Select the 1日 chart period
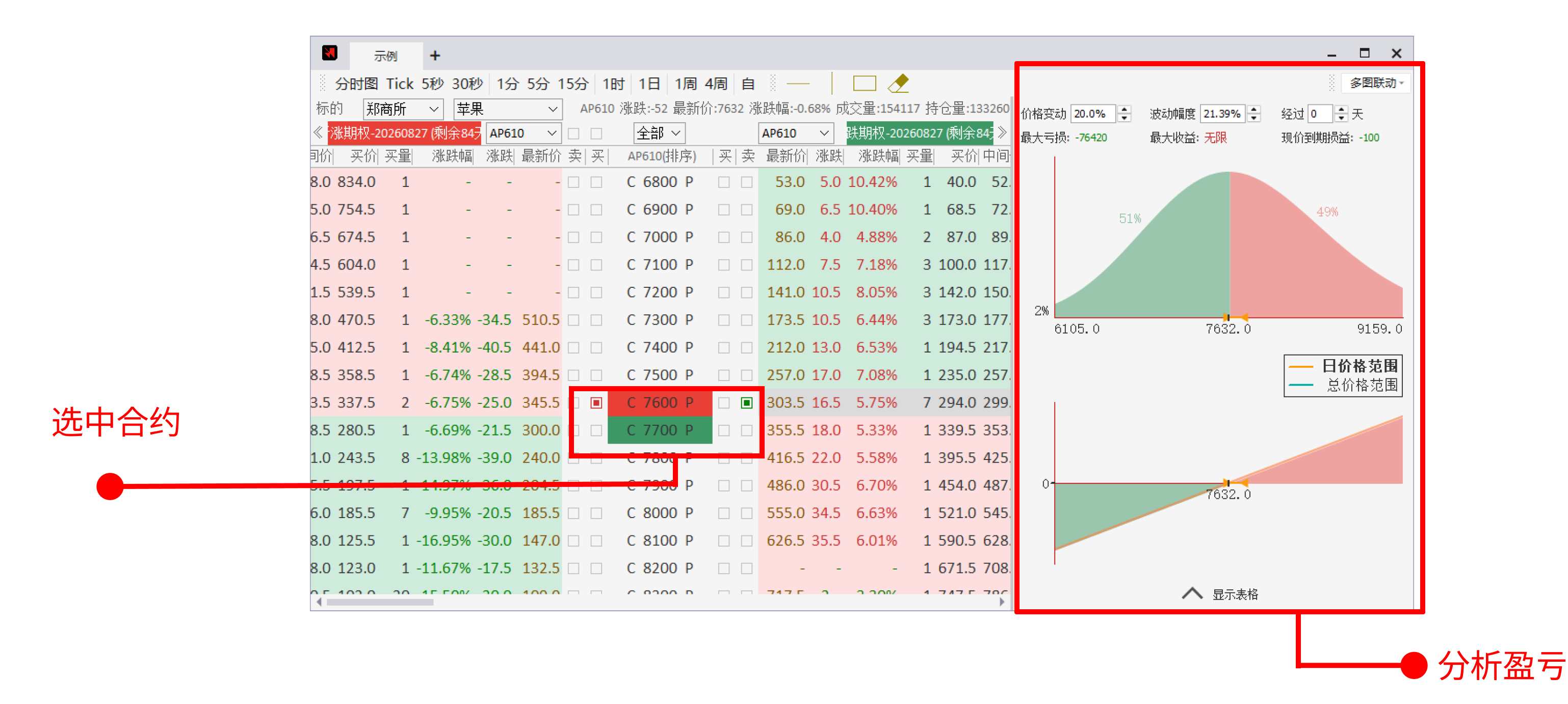This screenshot has height=704, width=1568. (649, 84)
